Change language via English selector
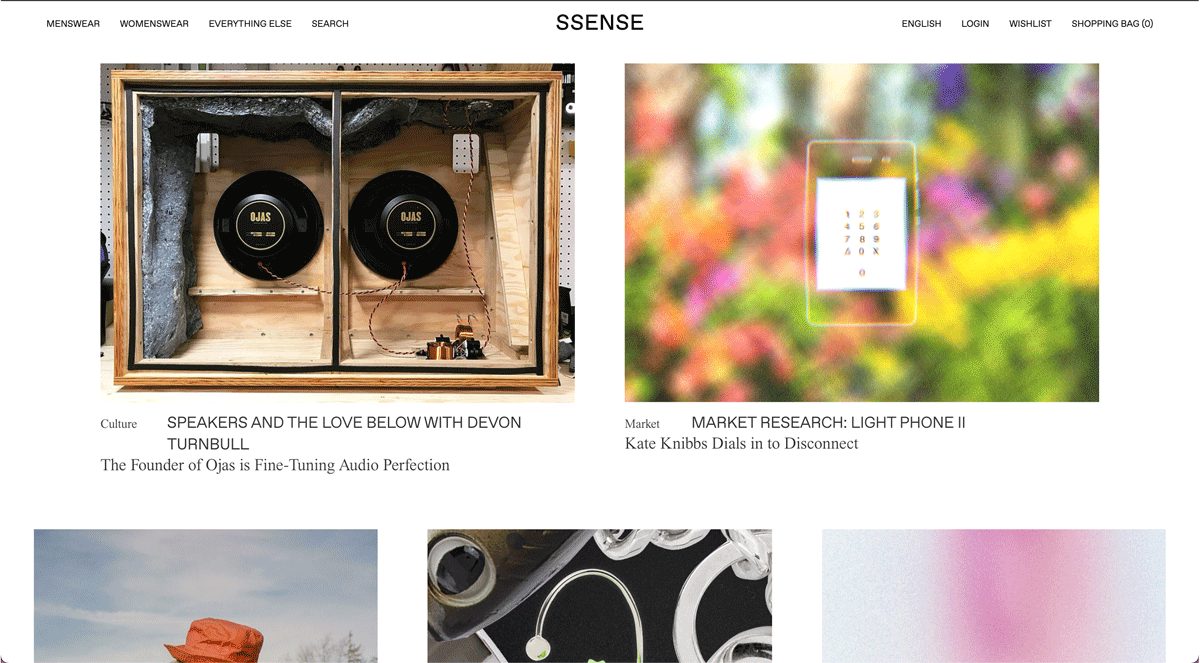This screenshot has width=1200, height=663. pyautogui.click(x=921, y=24)
